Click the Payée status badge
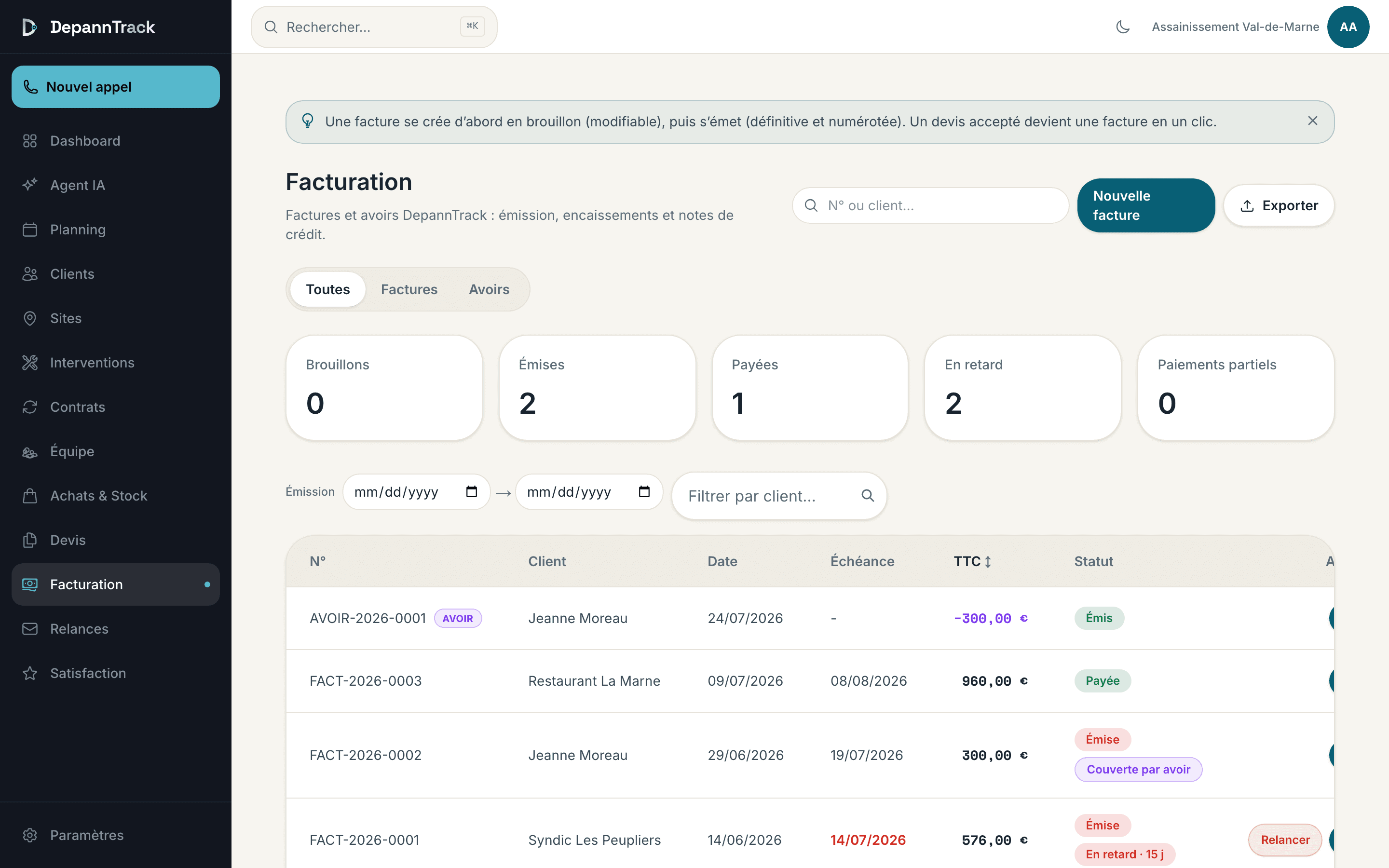Viewport: 1389px width, 868px height. click(x=1102, y=681)
